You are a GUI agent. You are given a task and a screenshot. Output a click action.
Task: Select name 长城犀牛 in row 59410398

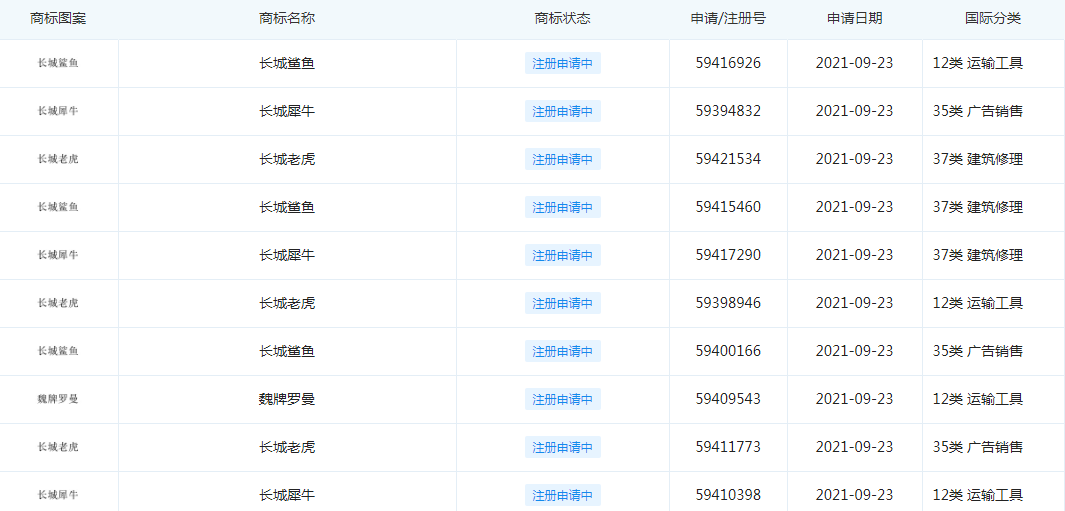(287, 495)
